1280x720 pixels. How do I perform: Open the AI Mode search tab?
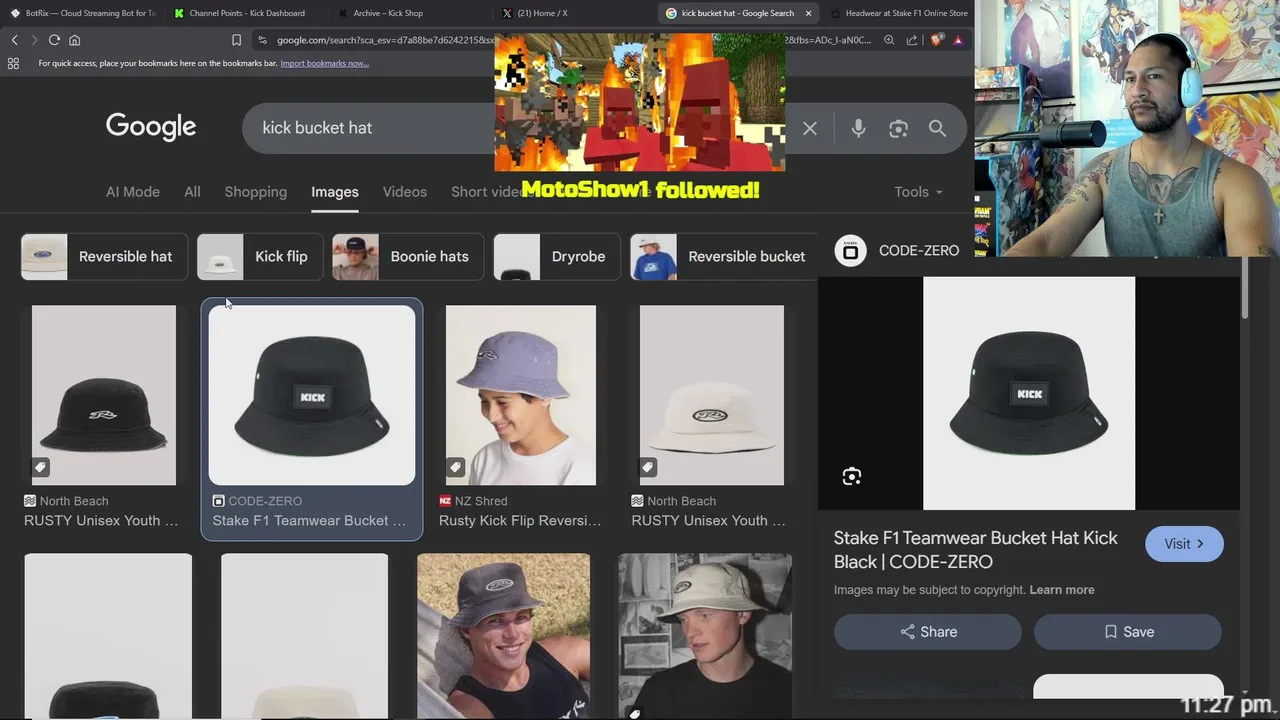[133, 192]
